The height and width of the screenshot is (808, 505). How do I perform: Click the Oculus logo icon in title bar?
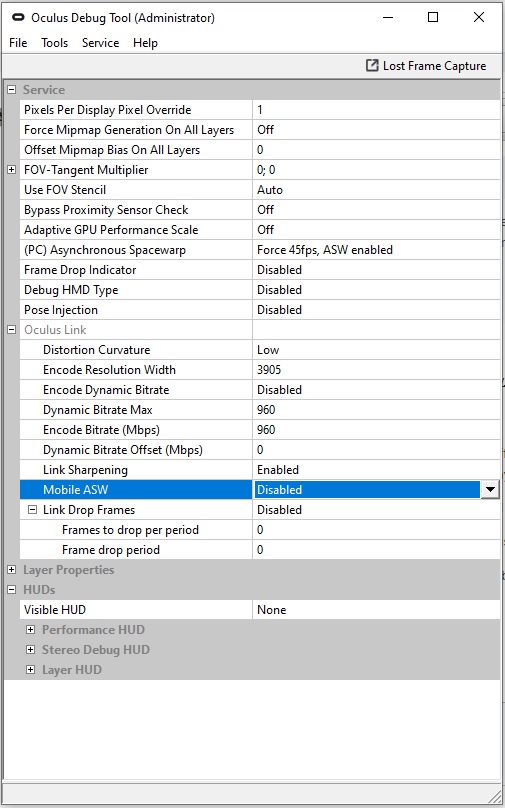pos(18,18)
